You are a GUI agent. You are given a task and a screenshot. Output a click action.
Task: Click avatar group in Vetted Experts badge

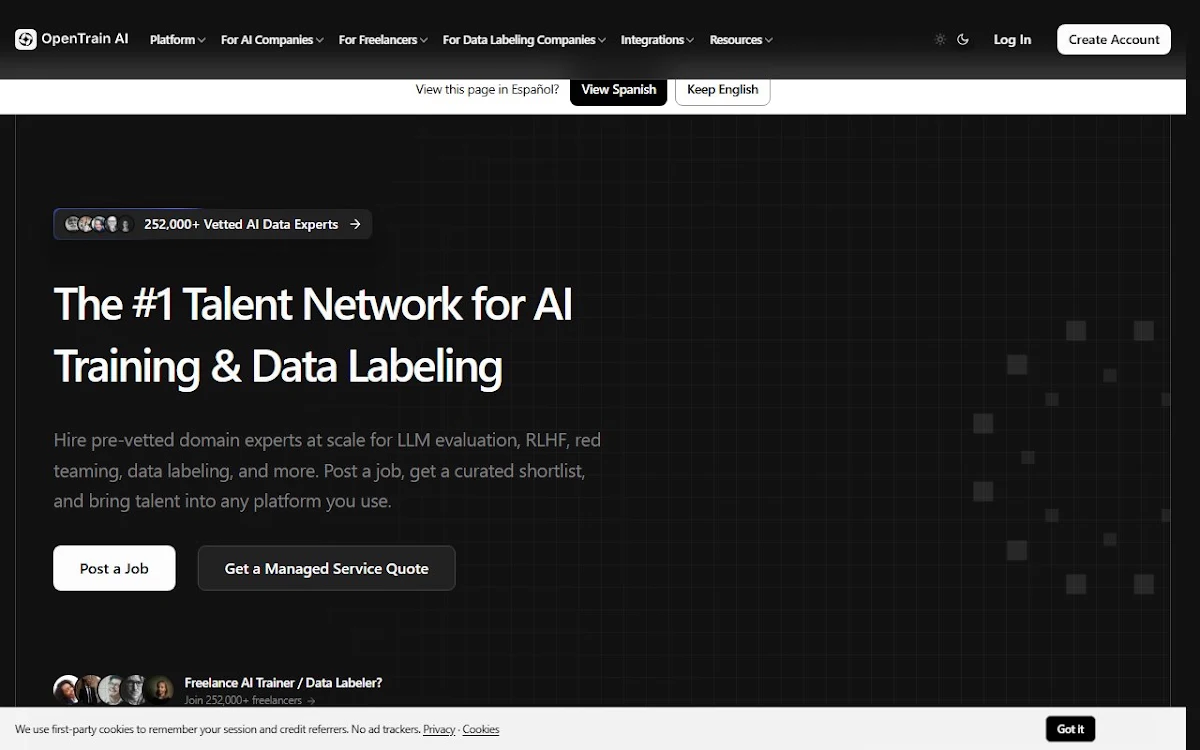(x=98, y=224)
